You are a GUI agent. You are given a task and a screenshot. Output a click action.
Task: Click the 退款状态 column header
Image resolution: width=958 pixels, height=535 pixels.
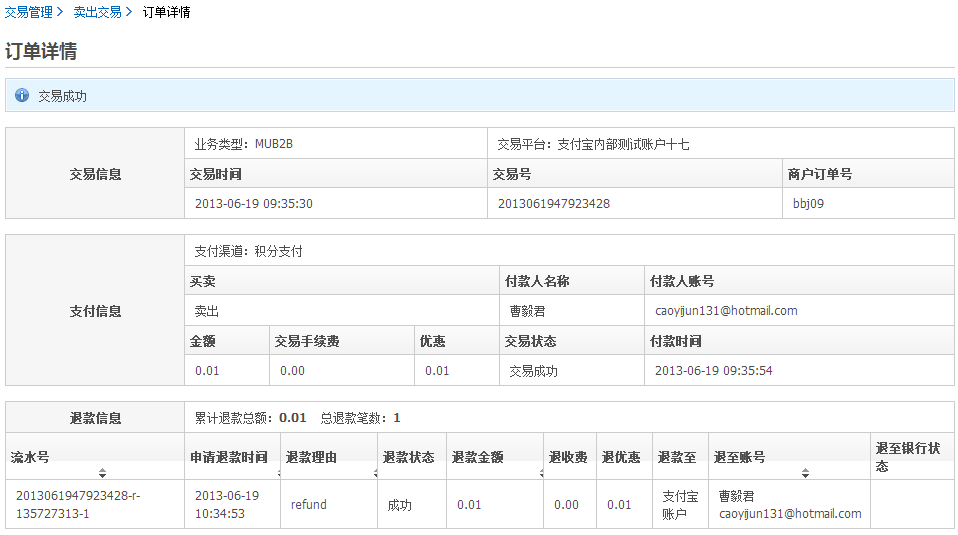click(x=408, y=457)
